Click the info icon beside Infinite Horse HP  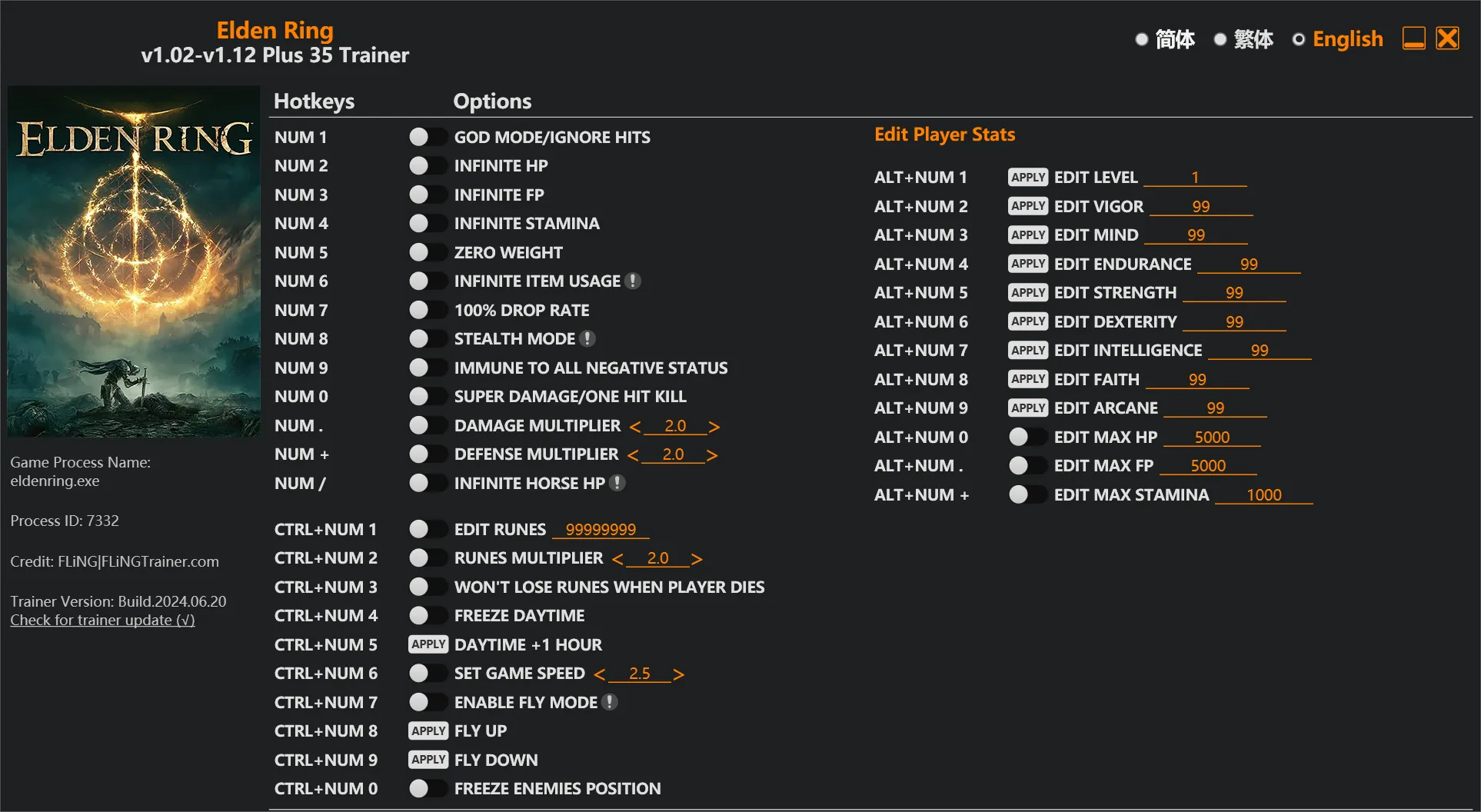(617, 483)
